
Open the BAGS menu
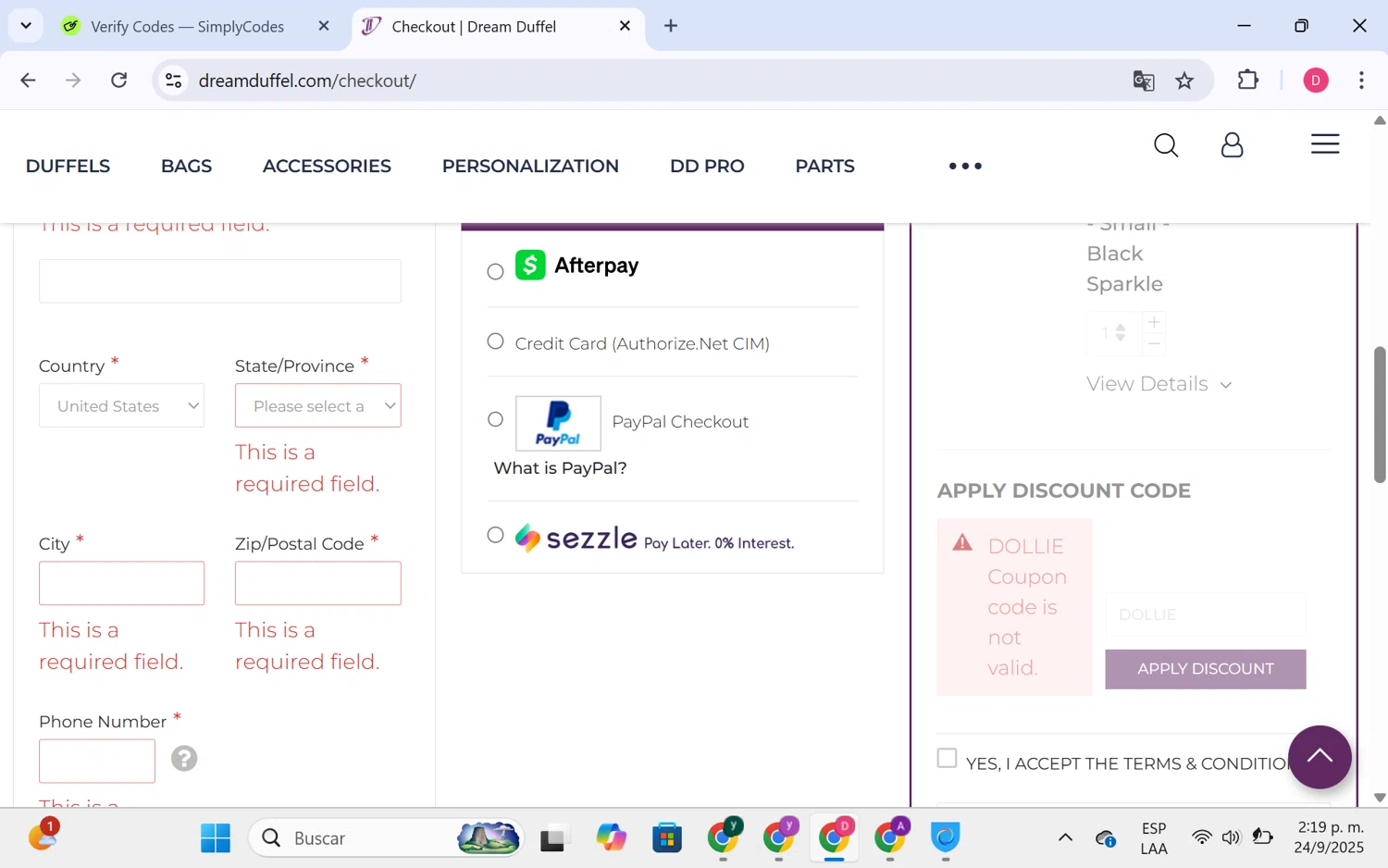(x=186, y=167)
